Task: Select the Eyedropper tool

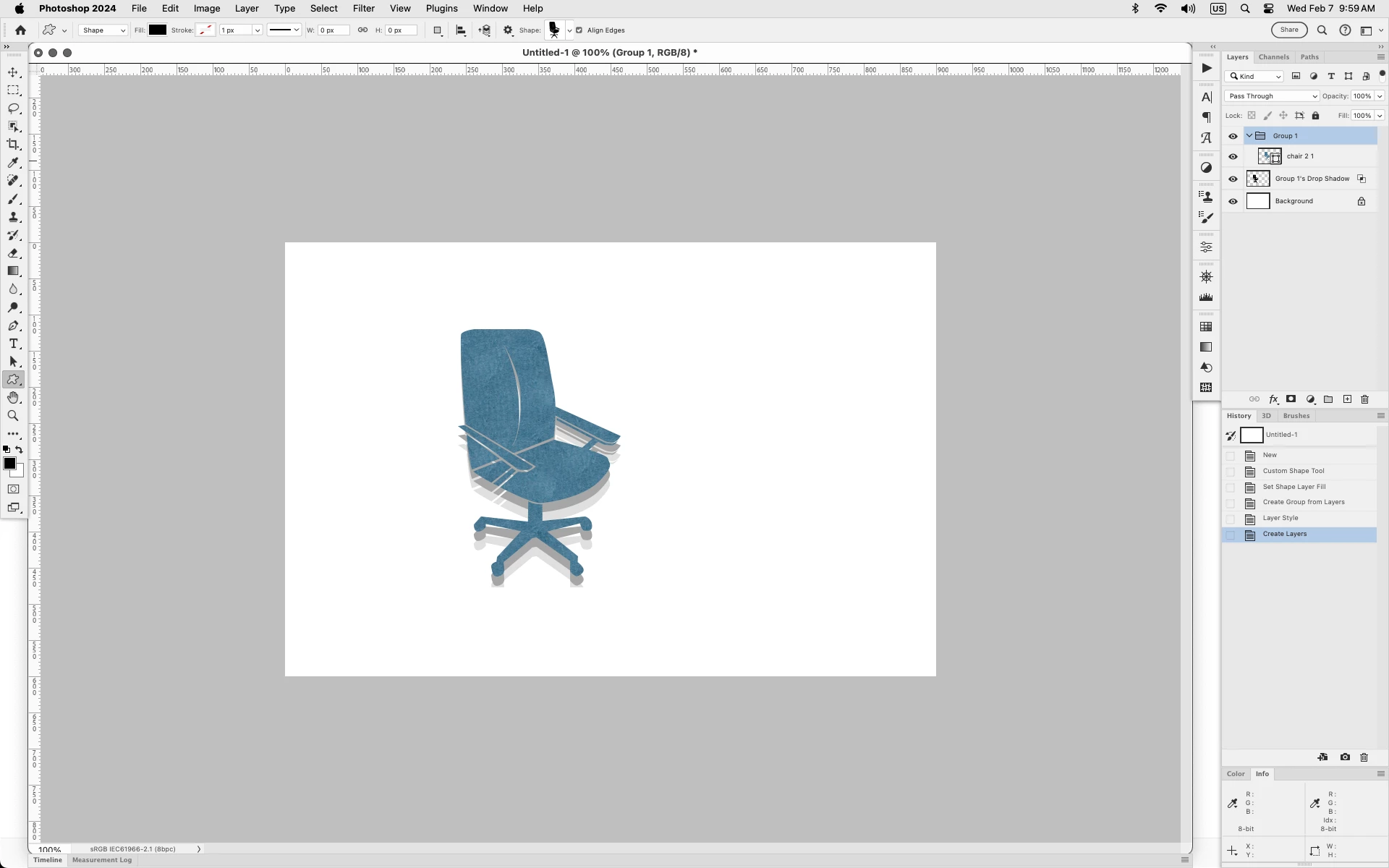Action: (x=13, y=163)
